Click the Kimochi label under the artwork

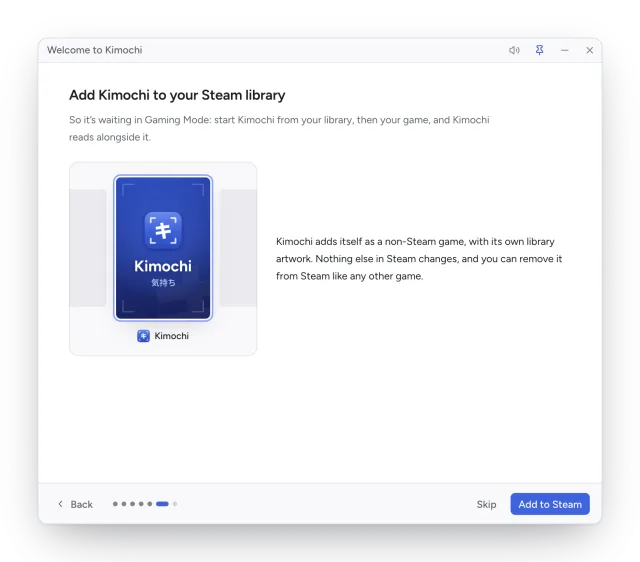171,336
